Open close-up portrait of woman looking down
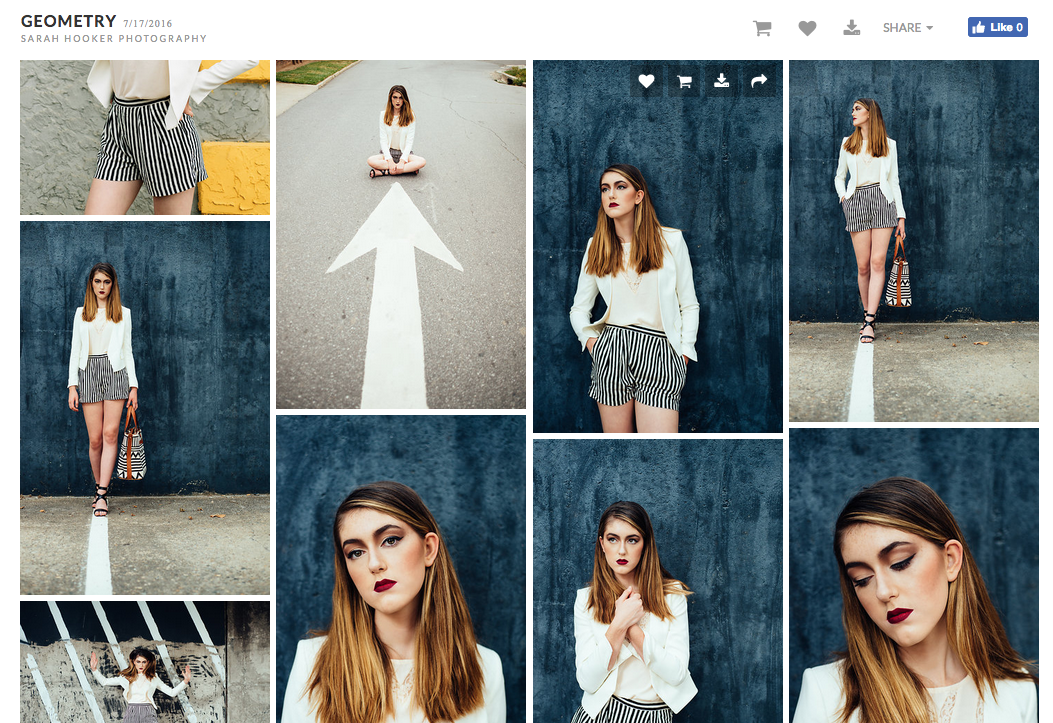This screenshot has width=1053, height=723. click(x=913, y=576)
